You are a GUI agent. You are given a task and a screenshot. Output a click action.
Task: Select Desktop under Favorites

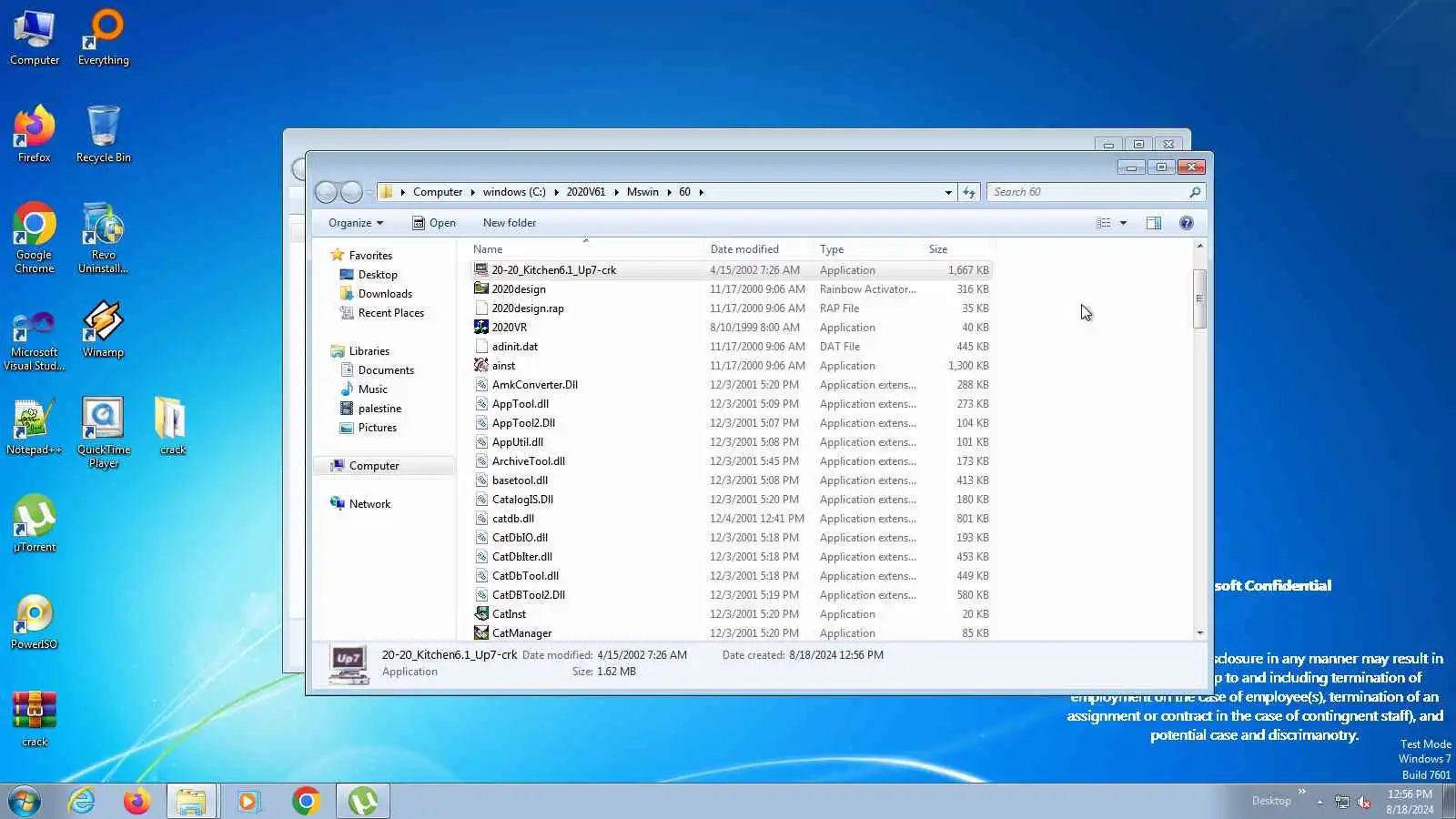click(x=377, y=275)
